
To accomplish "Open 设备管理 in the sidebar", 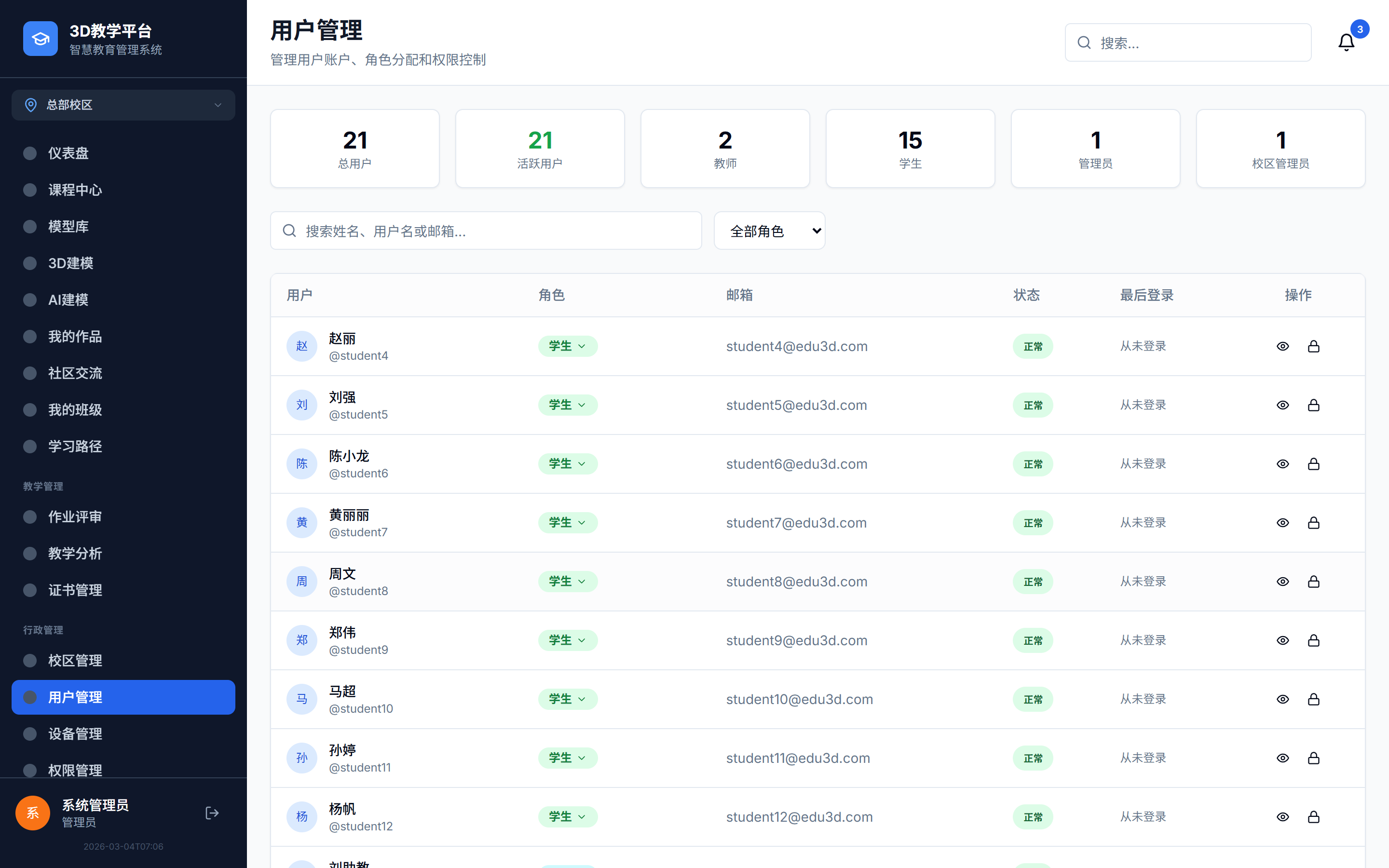I will (x=75, y=733).
